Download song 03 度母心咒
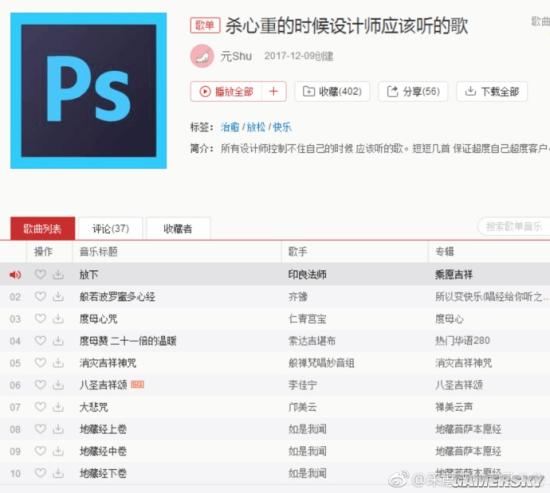Screen dimensions: 550x493 pyautogui.click(x=58, y=319)
